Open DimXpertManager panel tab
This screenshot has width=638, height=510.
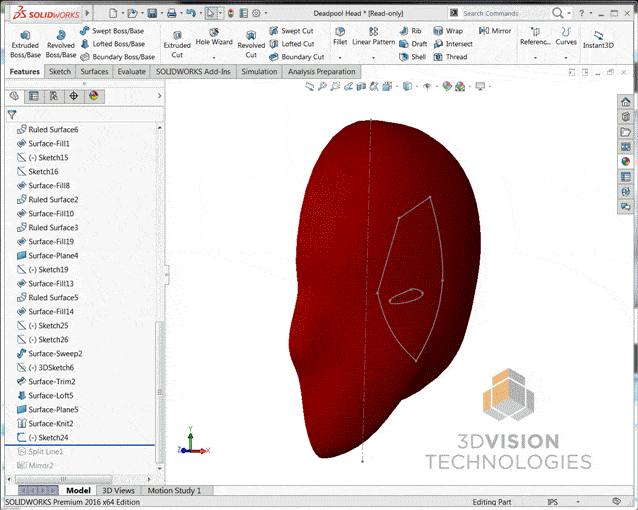pos(74,96)
